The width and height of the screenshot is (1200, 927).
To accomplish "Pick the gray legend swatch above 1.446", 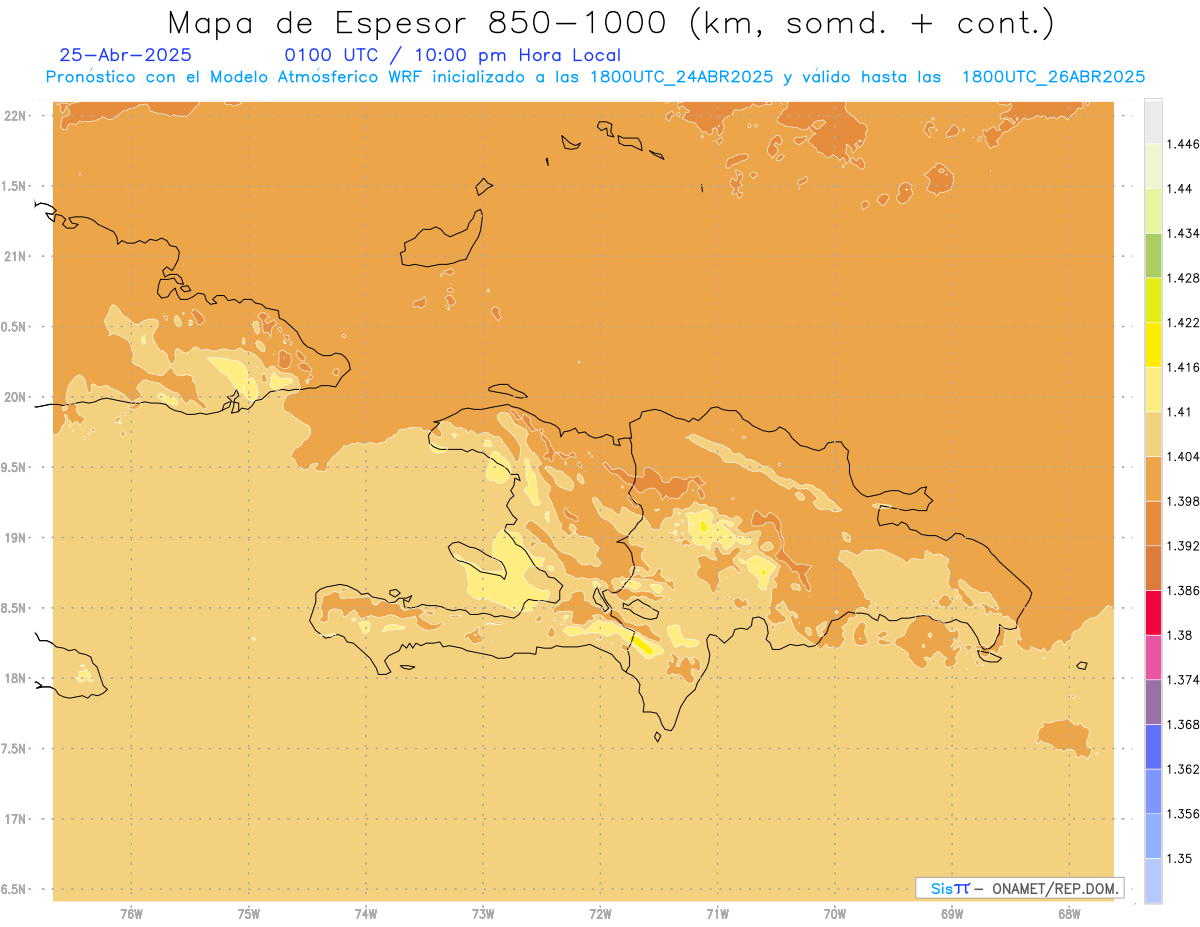I will point(1153,121).
